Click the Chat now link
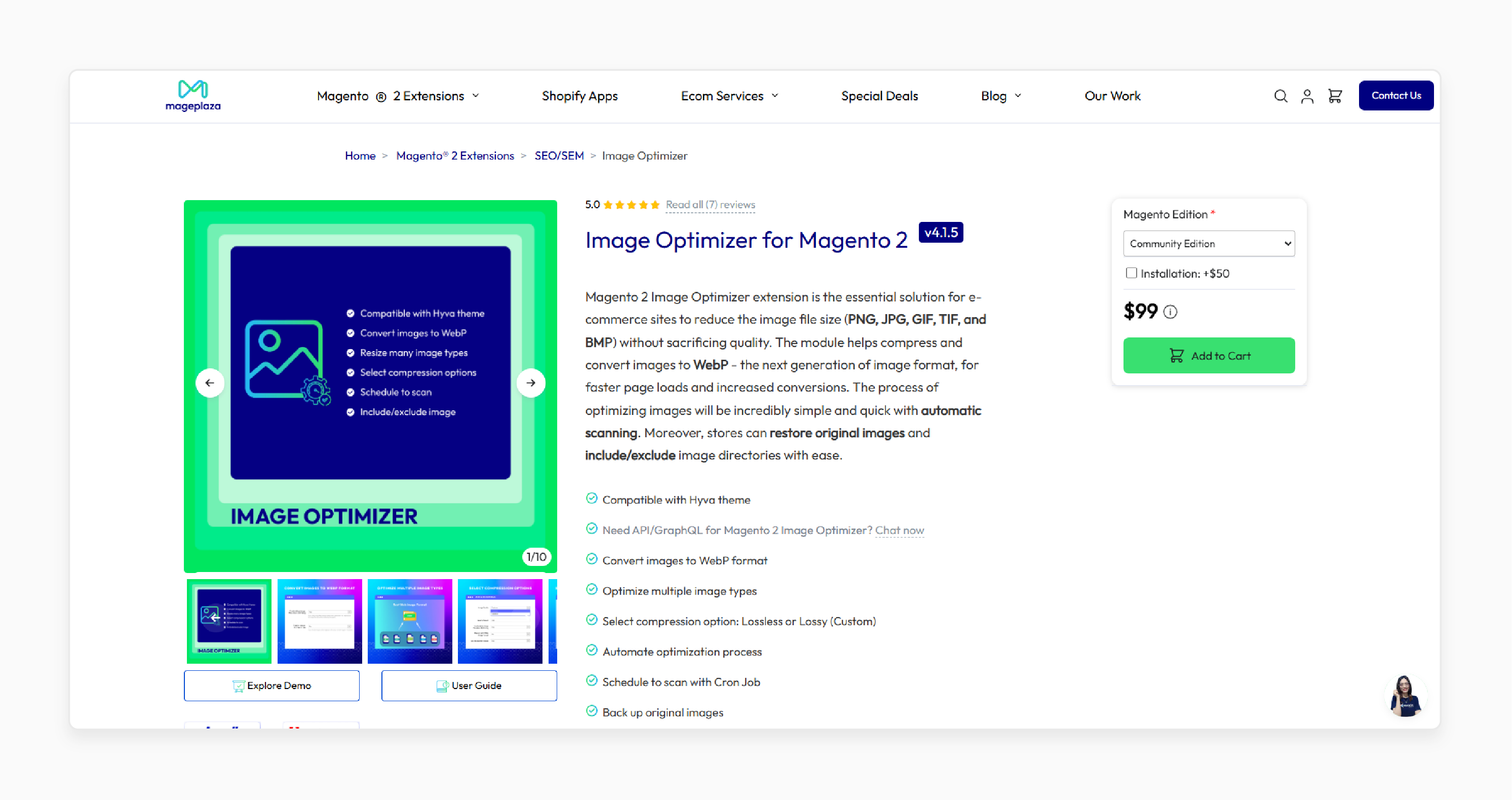Image resolution: width=1512 pixels, height=800 pixels. 899,530
